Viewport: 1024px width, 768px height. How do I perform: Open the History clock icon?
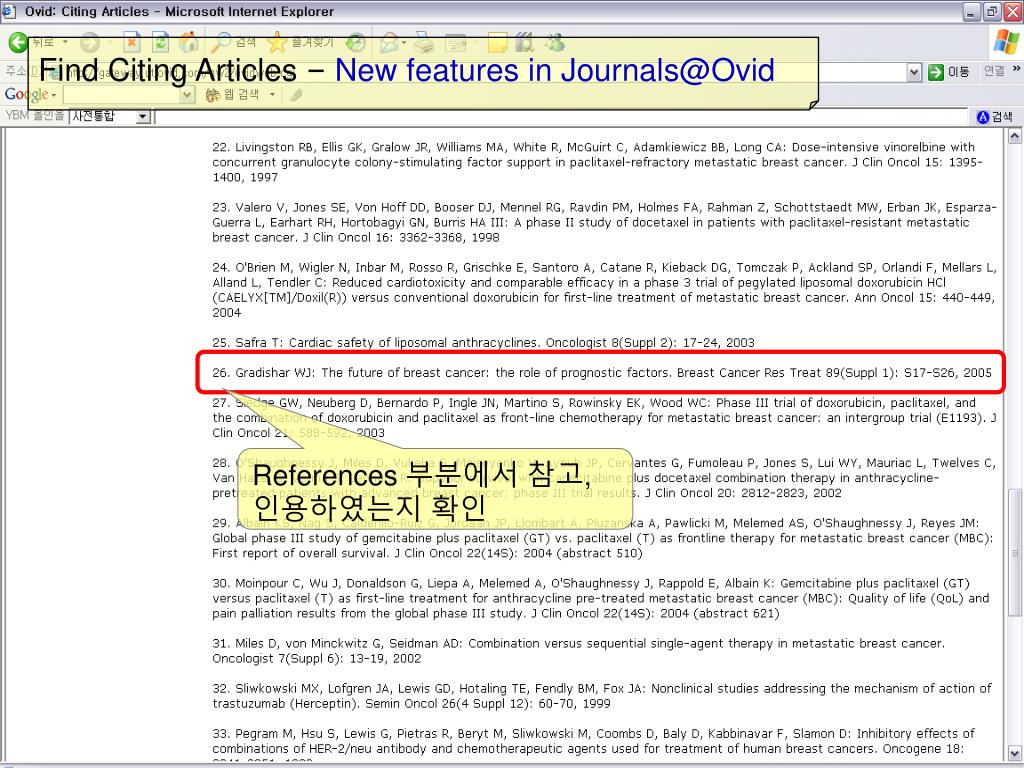355,42
